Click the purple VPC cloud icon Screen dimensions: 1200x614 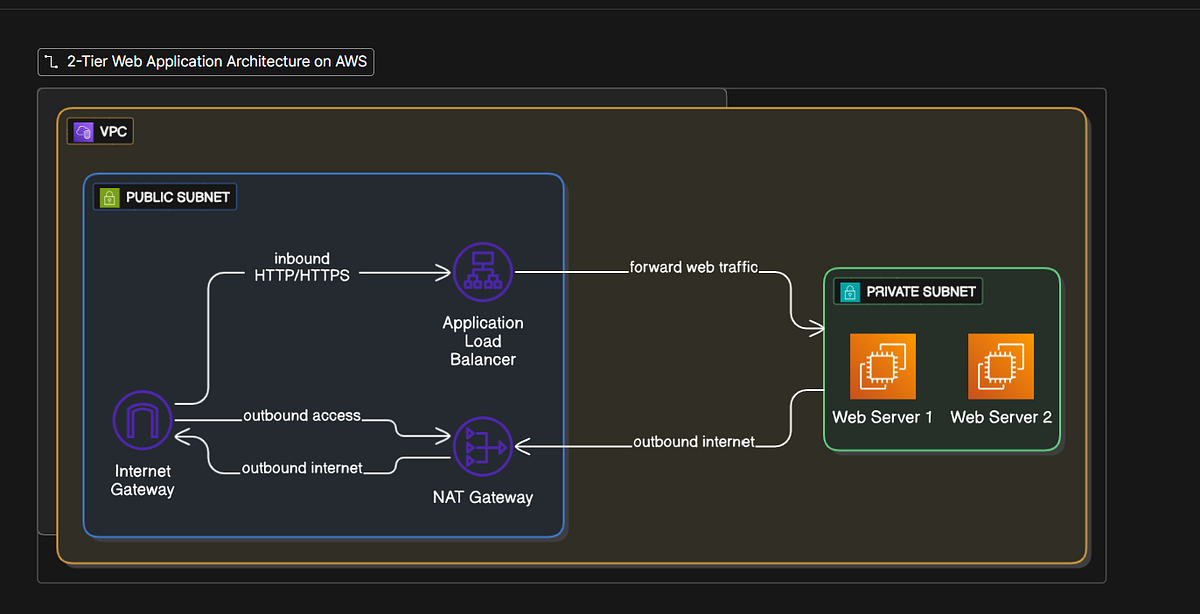[x=83, y=131]
